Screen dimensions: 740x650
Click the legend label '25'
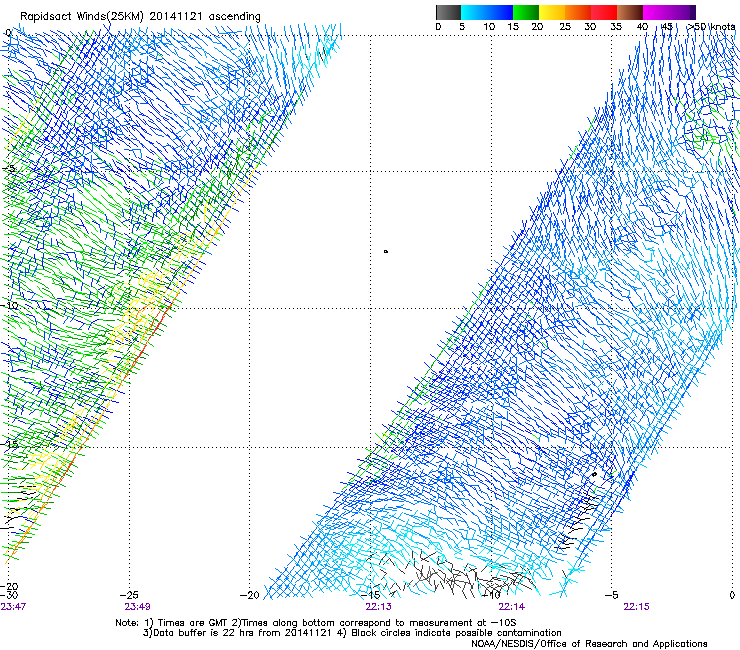[565, 27]
